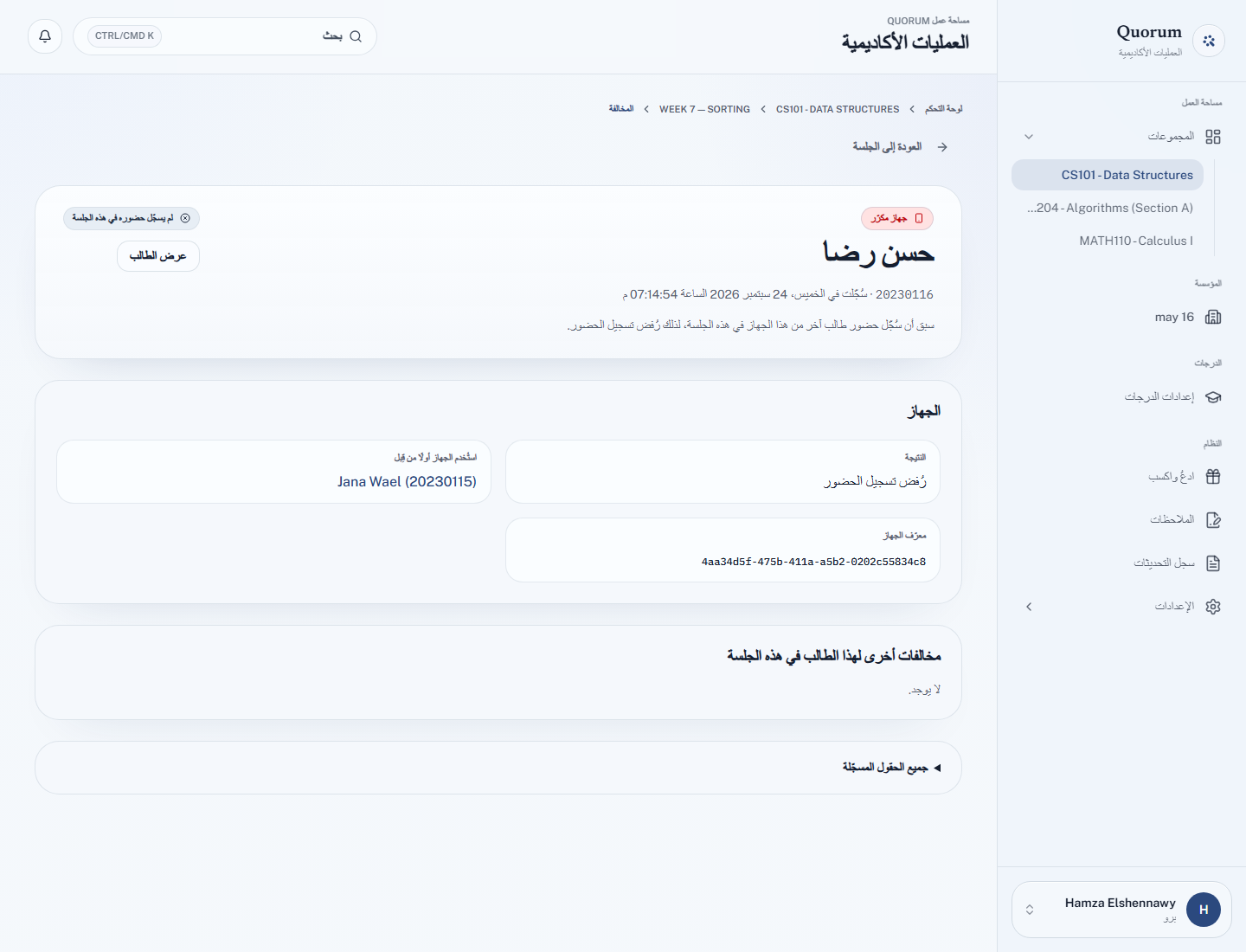
Task: Click the settings gear icon in sidebar
Action: (1213, 607)
